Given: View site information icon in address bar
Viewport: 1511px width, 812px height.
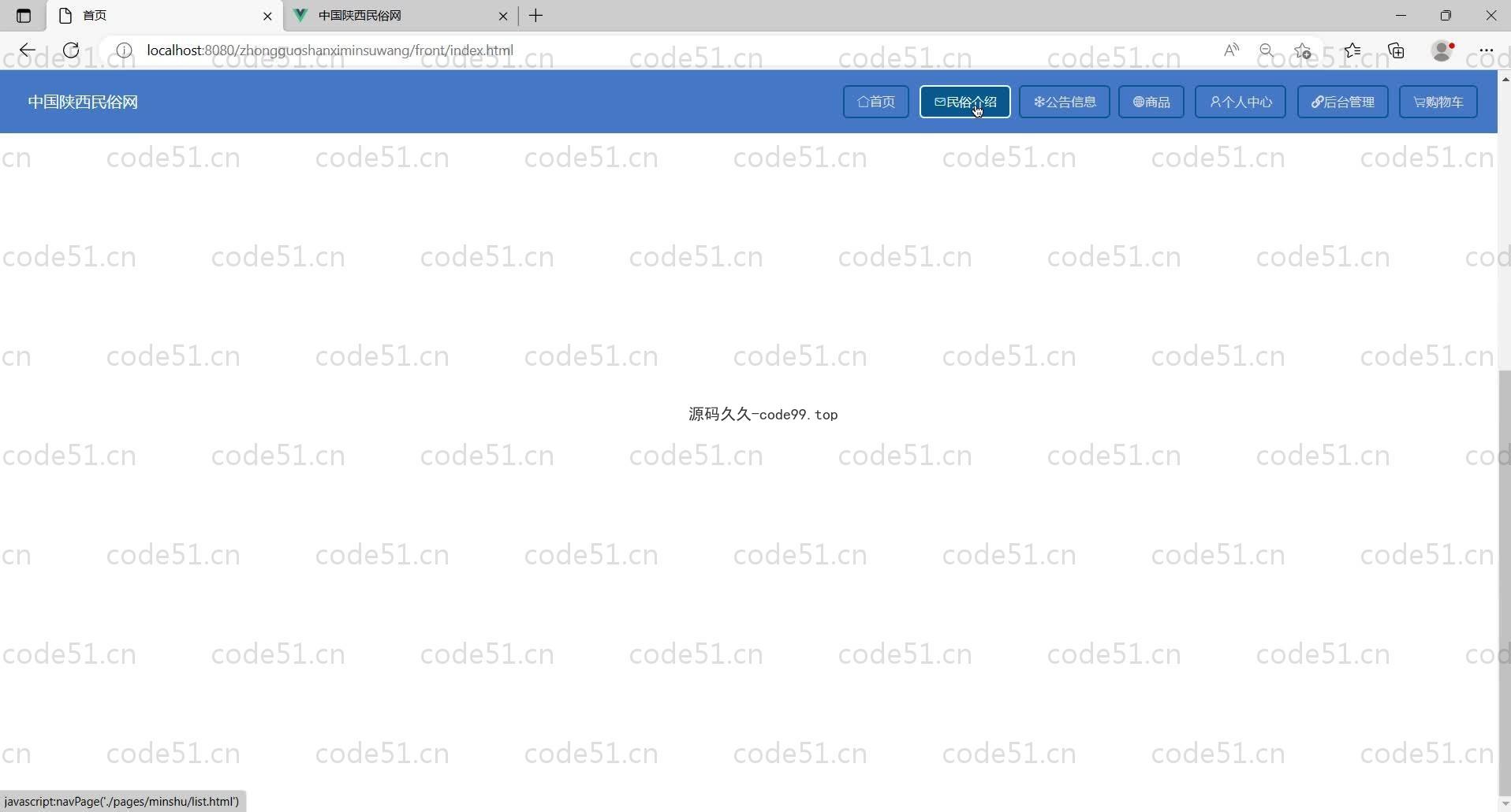Looking at the screenshot, I should 124,50.
